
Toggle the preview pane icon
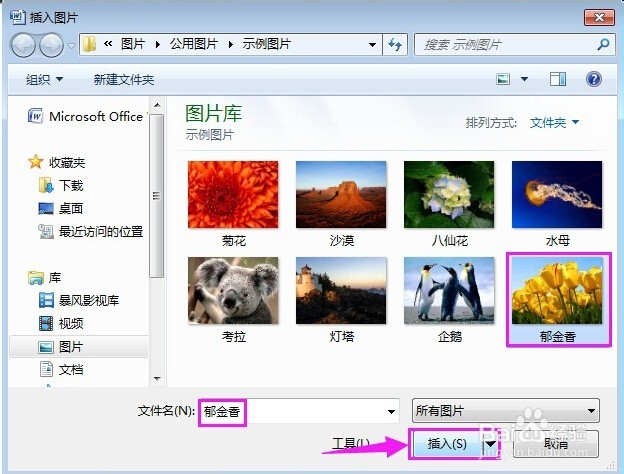coord(558,79)
